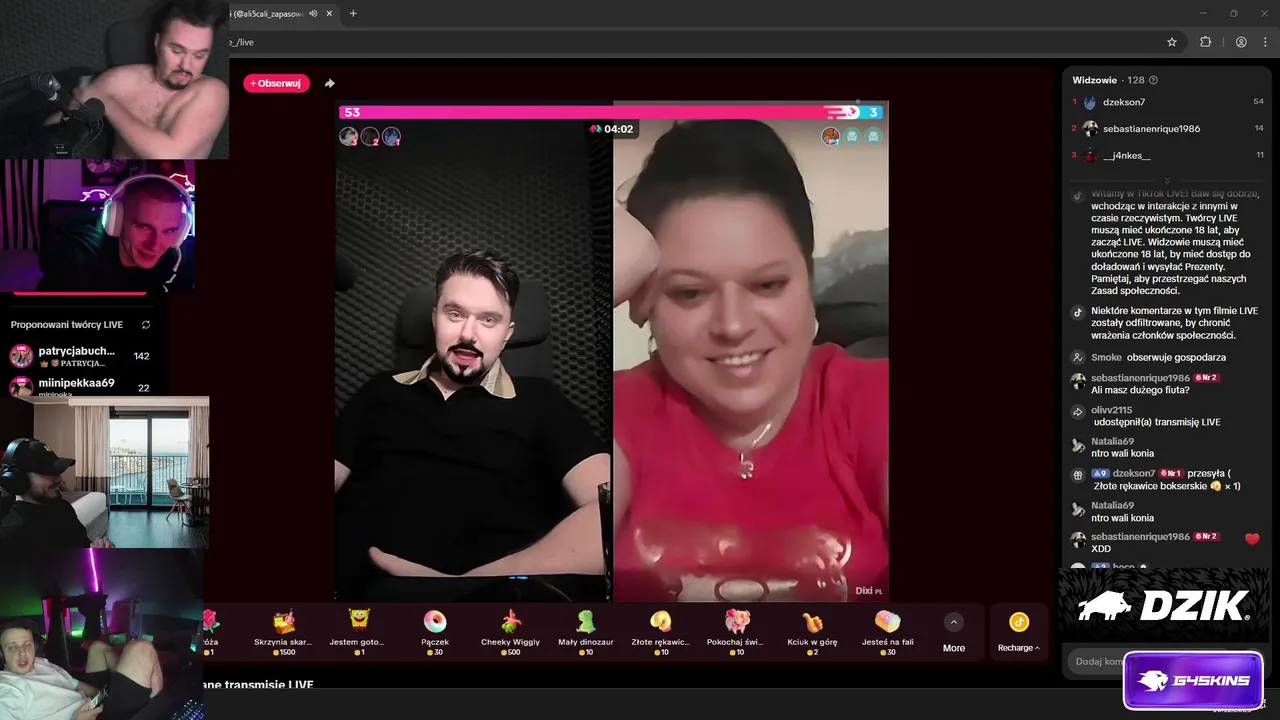Click username olivv2115 in chat

[x=1112, y=410]
